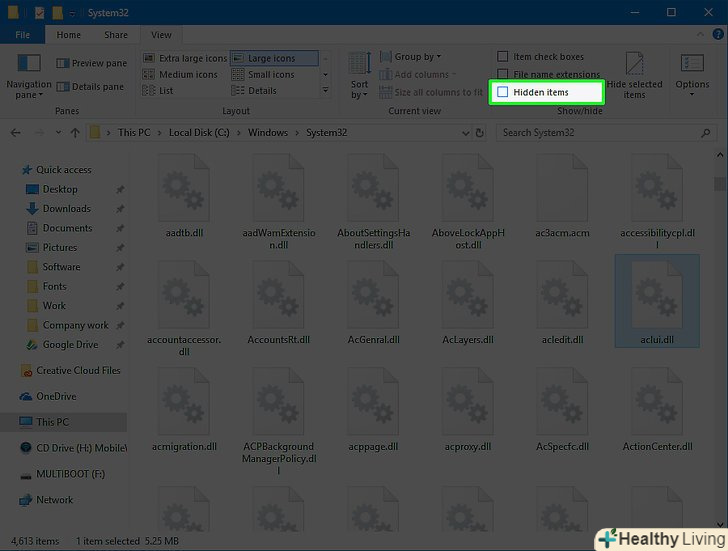
Task: Toggle the Details pane
Action: [x=90, y=86]
